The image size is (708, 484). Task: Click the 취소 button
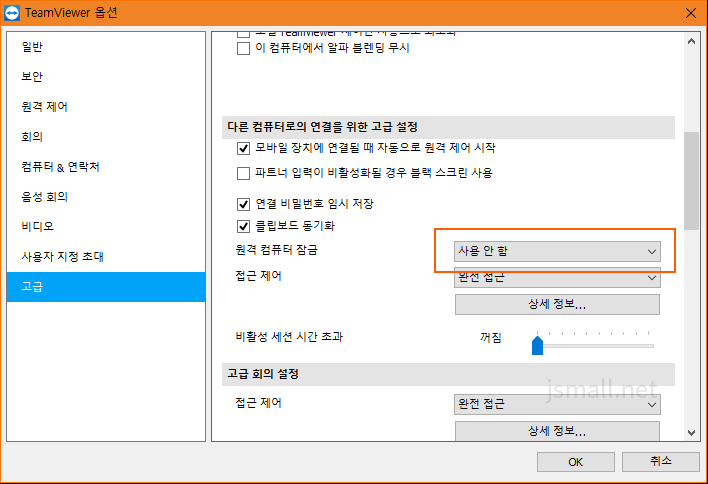pyautogui.click(x=661, y=461)
